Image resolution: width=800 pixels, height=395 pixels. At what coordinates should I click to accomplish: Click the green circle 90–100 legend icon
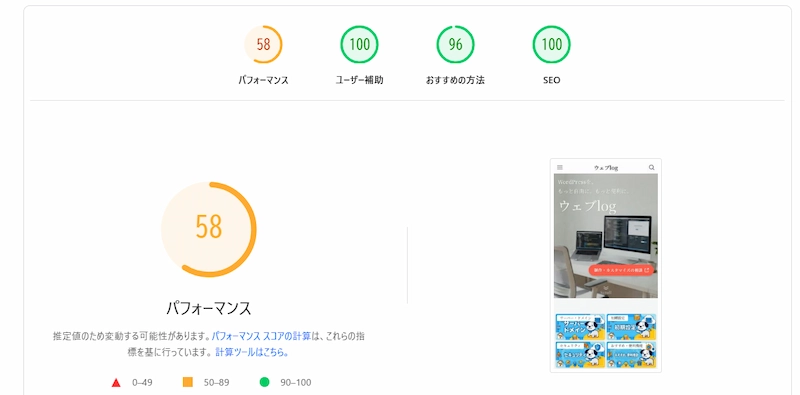264,382
